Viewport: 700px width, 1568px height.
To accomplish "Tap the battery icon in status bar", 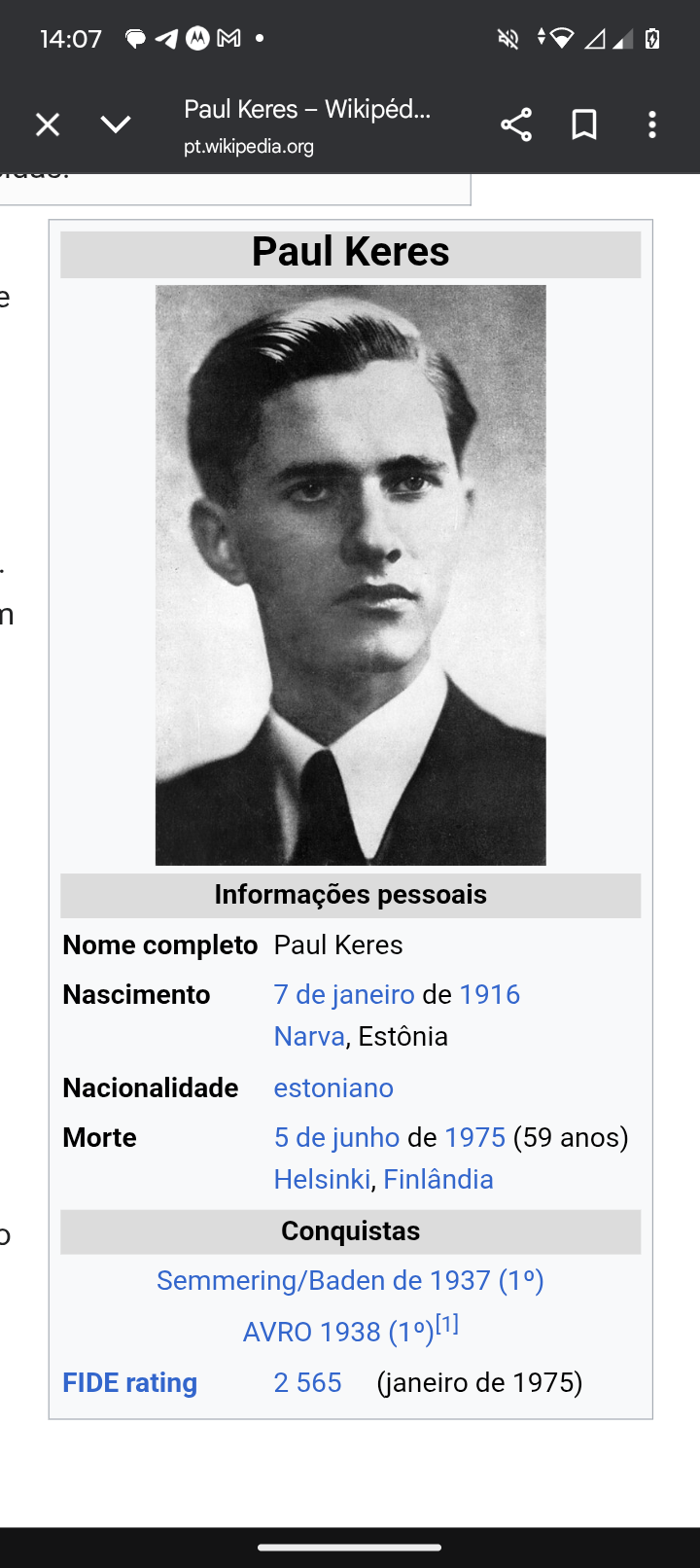I will pyautogui.click(x=653, y=39).
